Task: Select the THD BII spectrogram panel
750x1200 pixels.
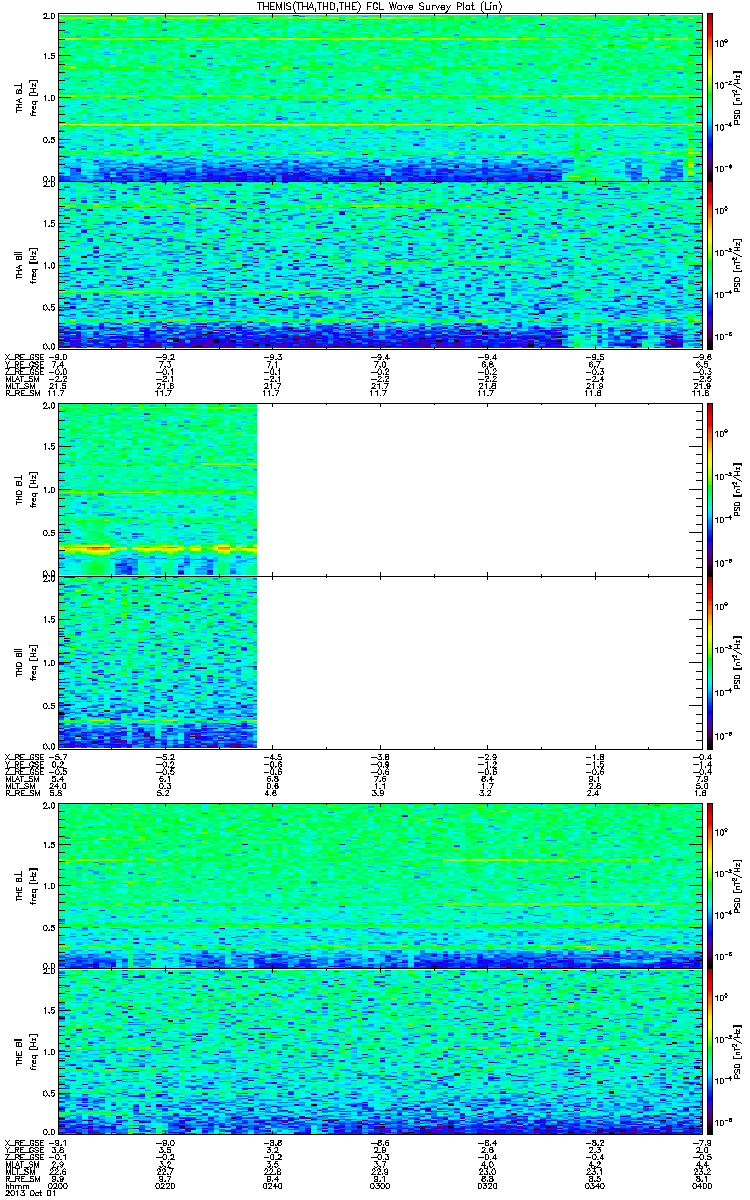Action: [378, 662]
